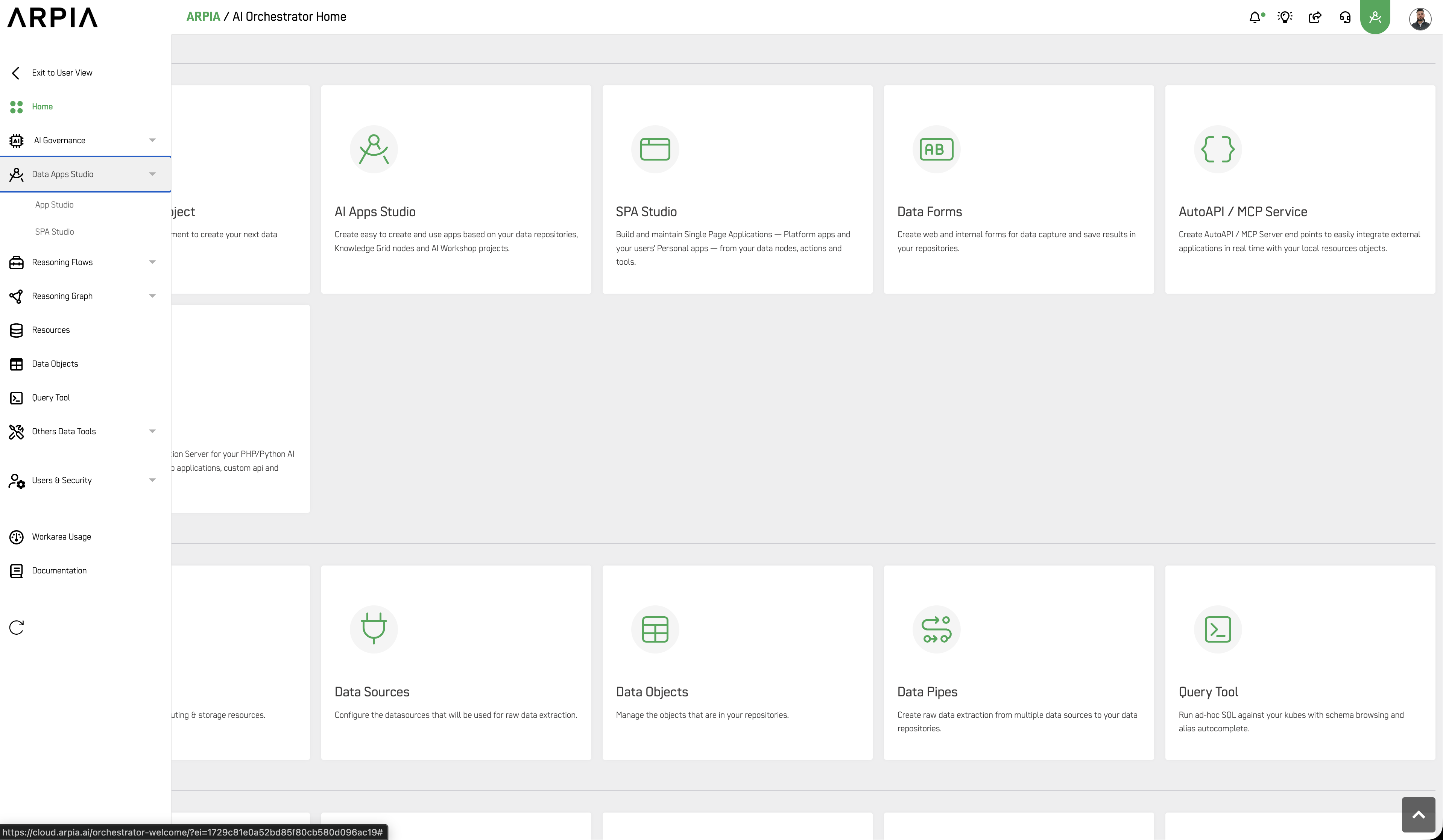1443x840 pixels.
Task: Click the Others Data Tools wrench icon
Action: pyautogui.click(x=17, y=431)
